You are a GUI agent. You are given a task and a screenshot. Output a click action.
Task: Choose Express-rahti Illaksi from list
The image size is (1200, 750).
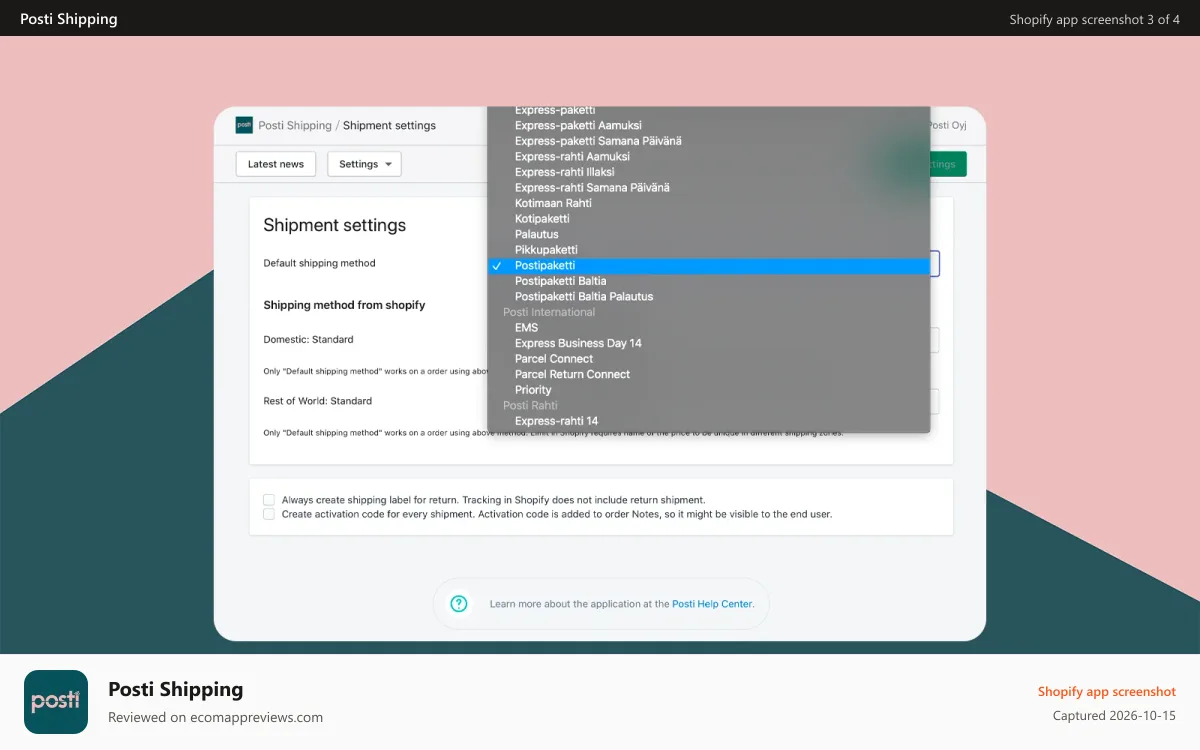708,172
